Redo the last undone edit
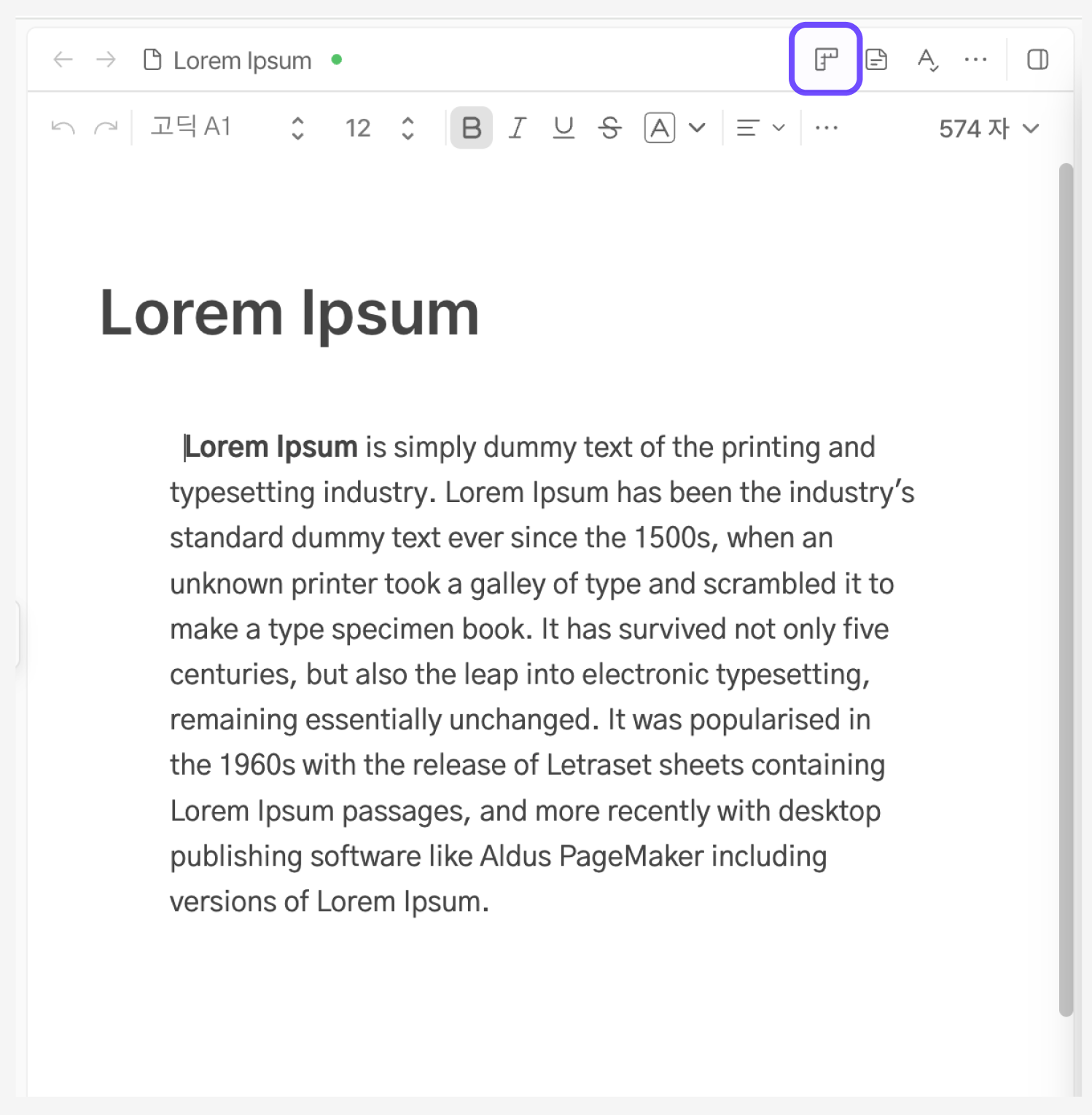 point(106,128)
